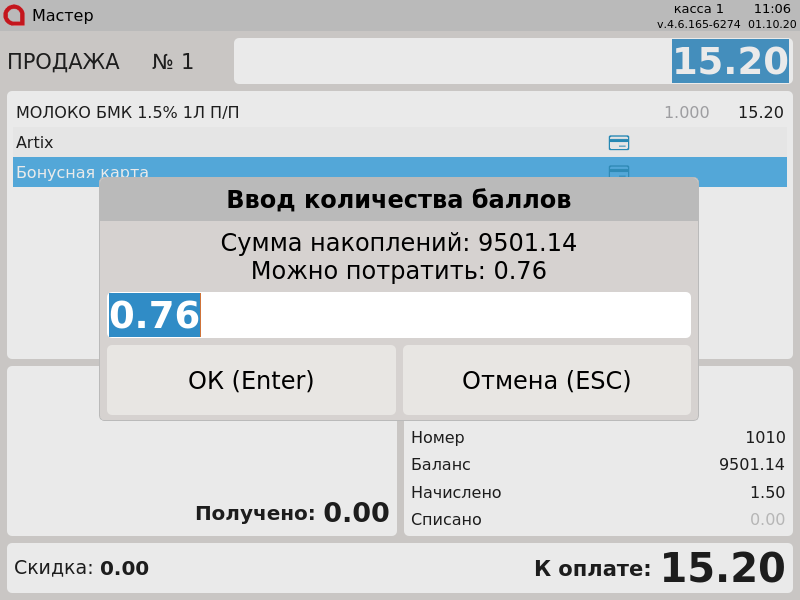Click the Мастер user label
Viewport: 800px width, 600px height.
(63, 16)
